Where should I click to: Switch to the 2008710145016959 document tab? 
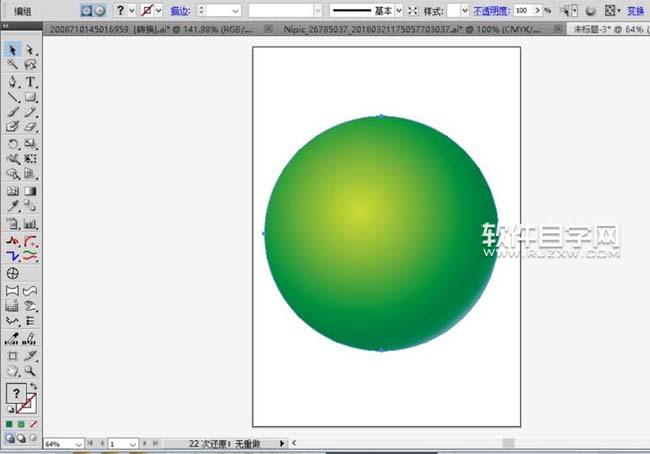click(x=151, y=29)
